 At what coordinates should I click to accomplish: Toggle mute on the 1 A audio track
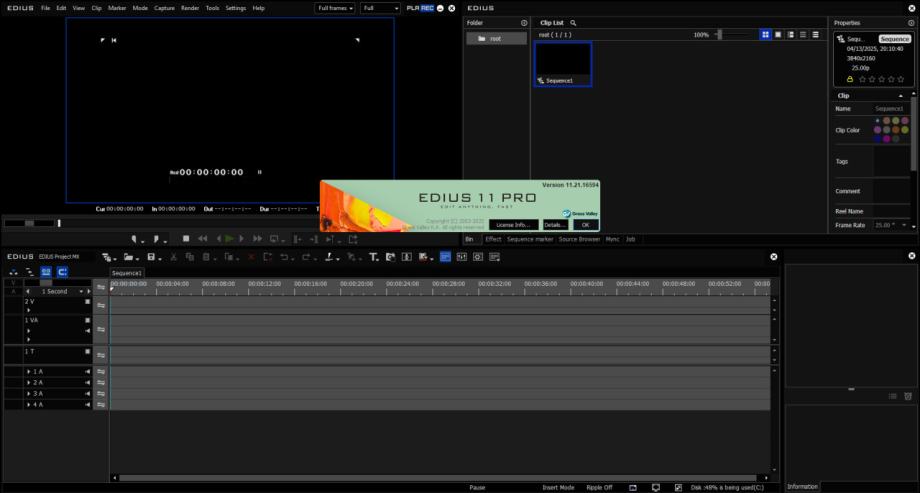point(88,372)
